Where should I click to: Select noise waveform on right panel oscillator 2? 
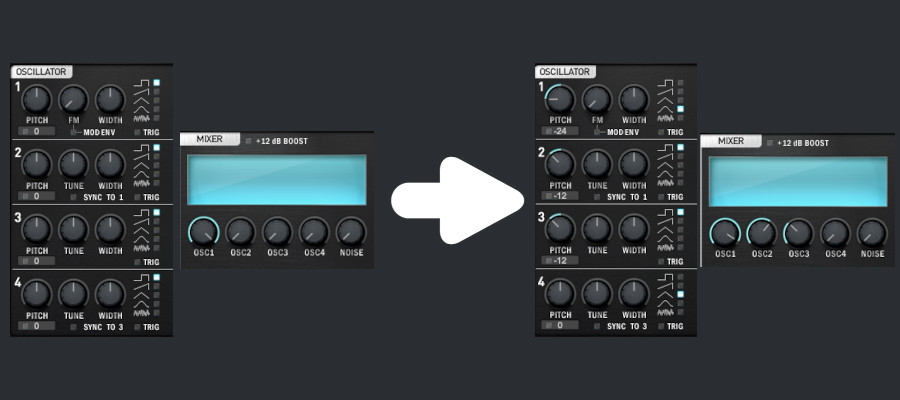pos(681,183)
